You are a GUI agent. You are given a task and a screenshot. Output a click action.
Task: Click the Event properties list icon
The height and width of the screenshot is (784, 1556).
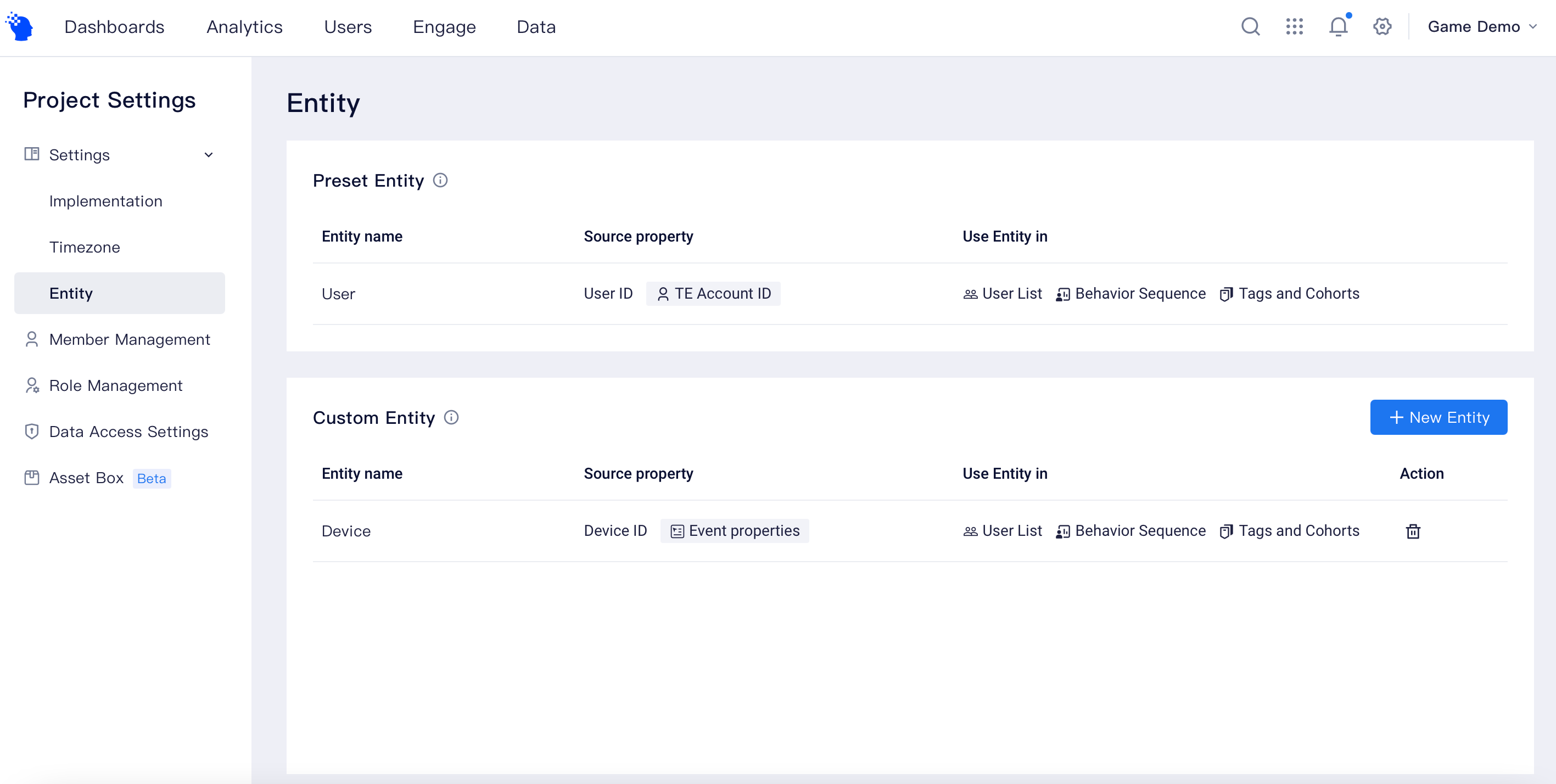tap(677, 531)
